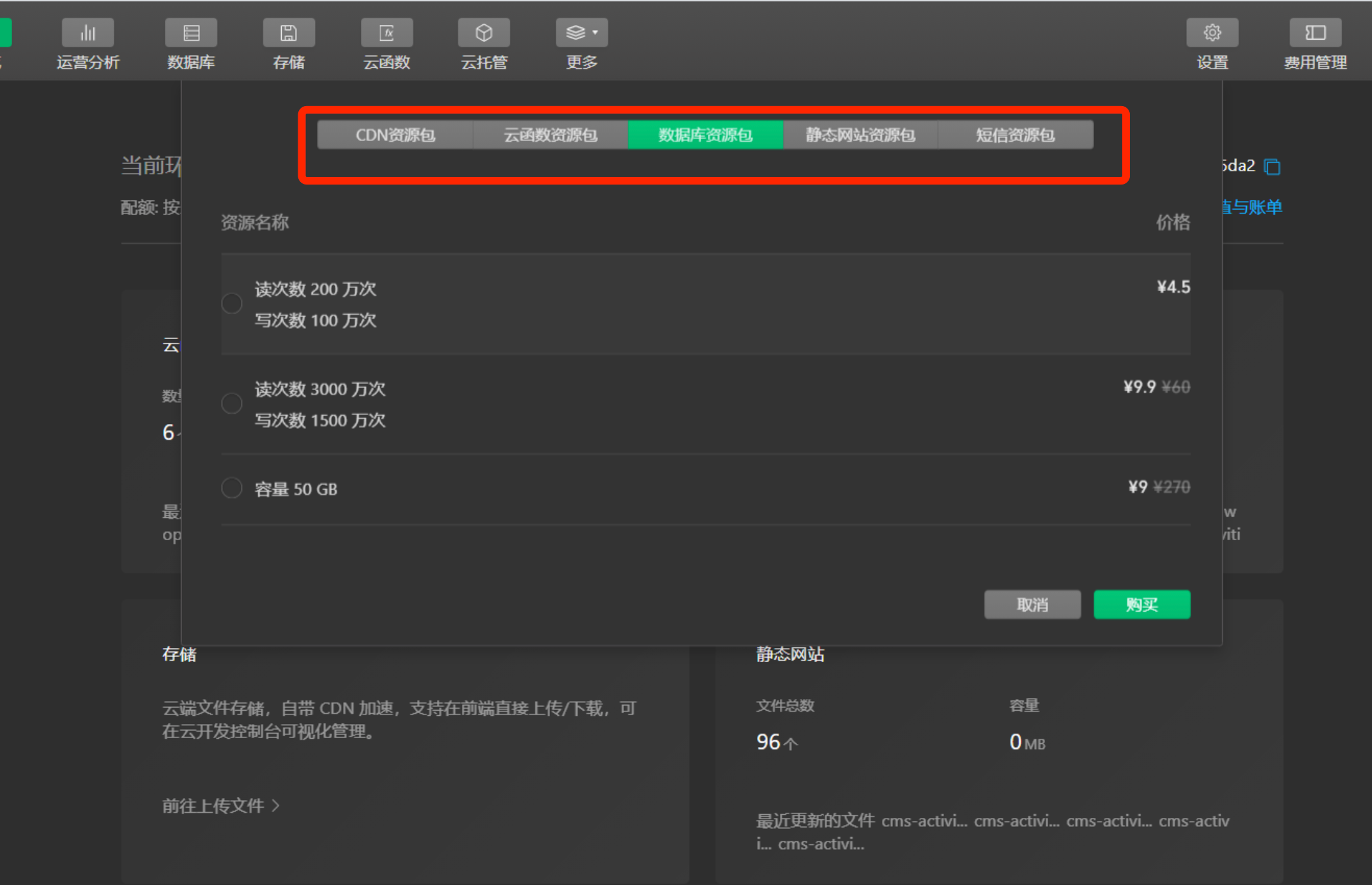The width and height of the screenshot is (1372, 885).
Task: Open the 费用管理 billing icon
Action: (1315, 33)
